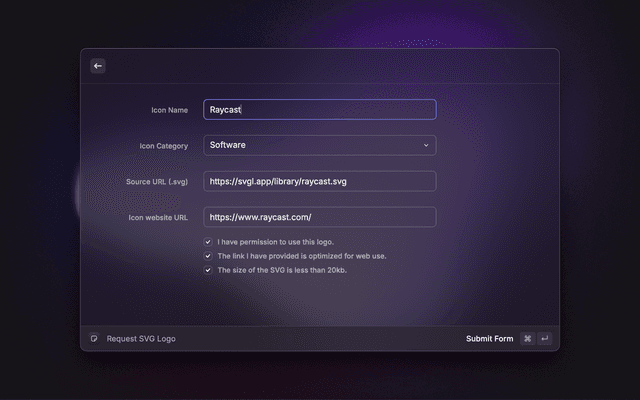Click the Source URL (.svg) label
Image resolution: width=640 pixels, height=400 pixels.
156,182
